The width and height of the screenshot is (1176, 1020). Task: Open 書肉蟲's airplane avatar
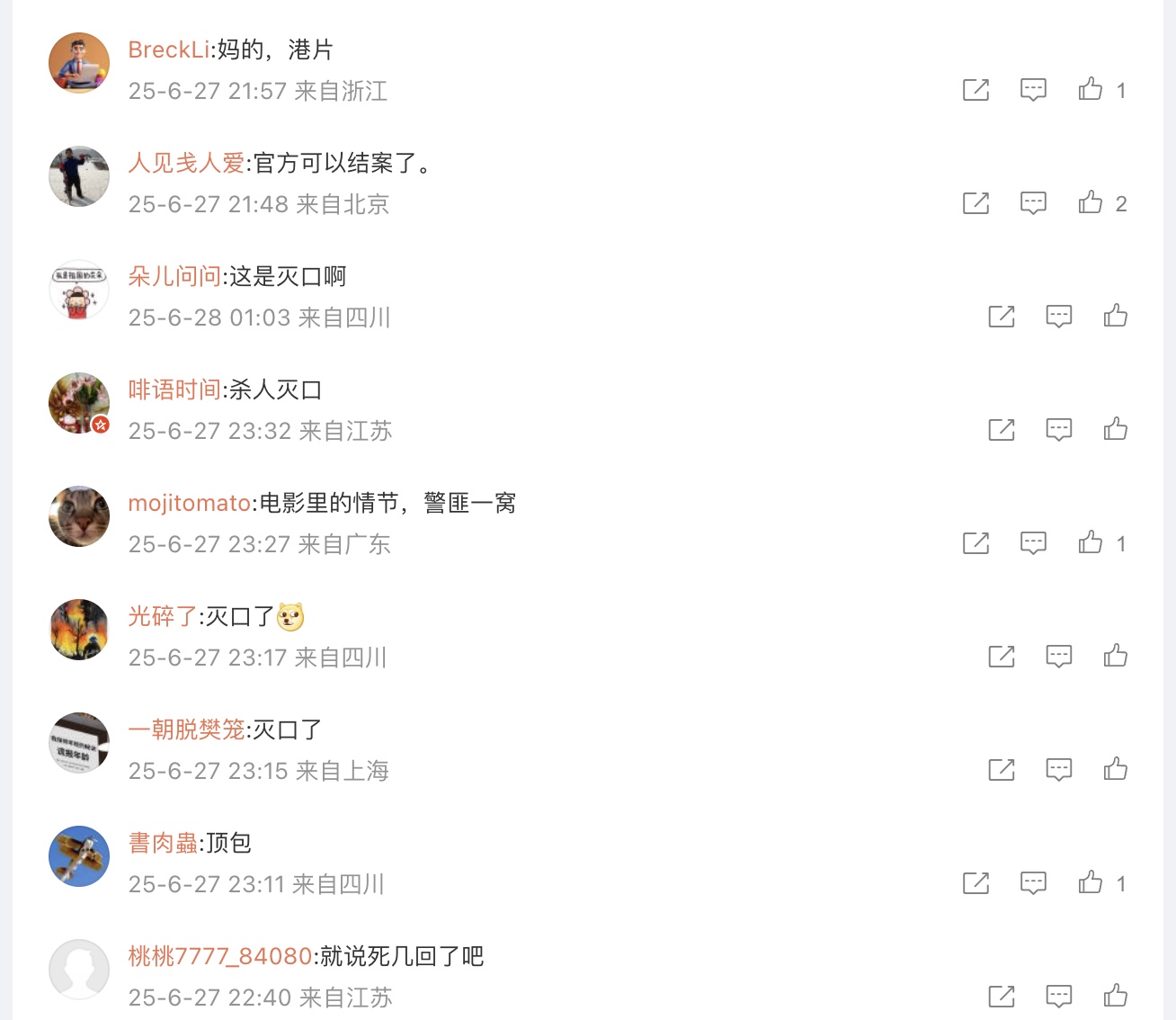pyautogui.click(x=79, y=856)
